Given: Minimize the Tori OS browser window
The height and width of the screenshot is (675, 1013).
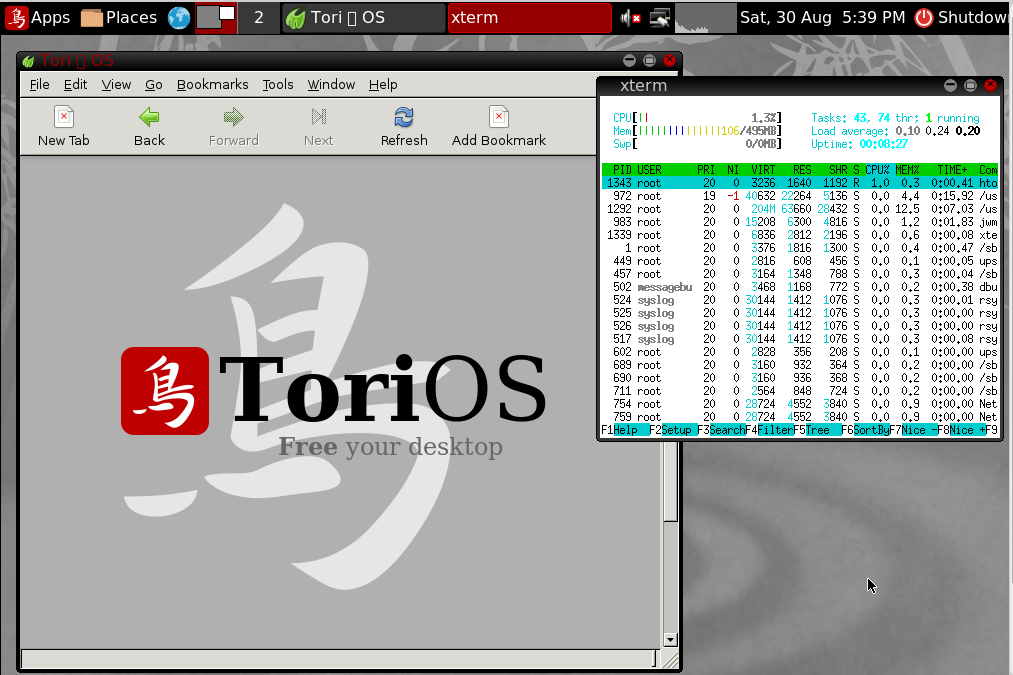Looking at the screenshot, I should click(629, 61).
